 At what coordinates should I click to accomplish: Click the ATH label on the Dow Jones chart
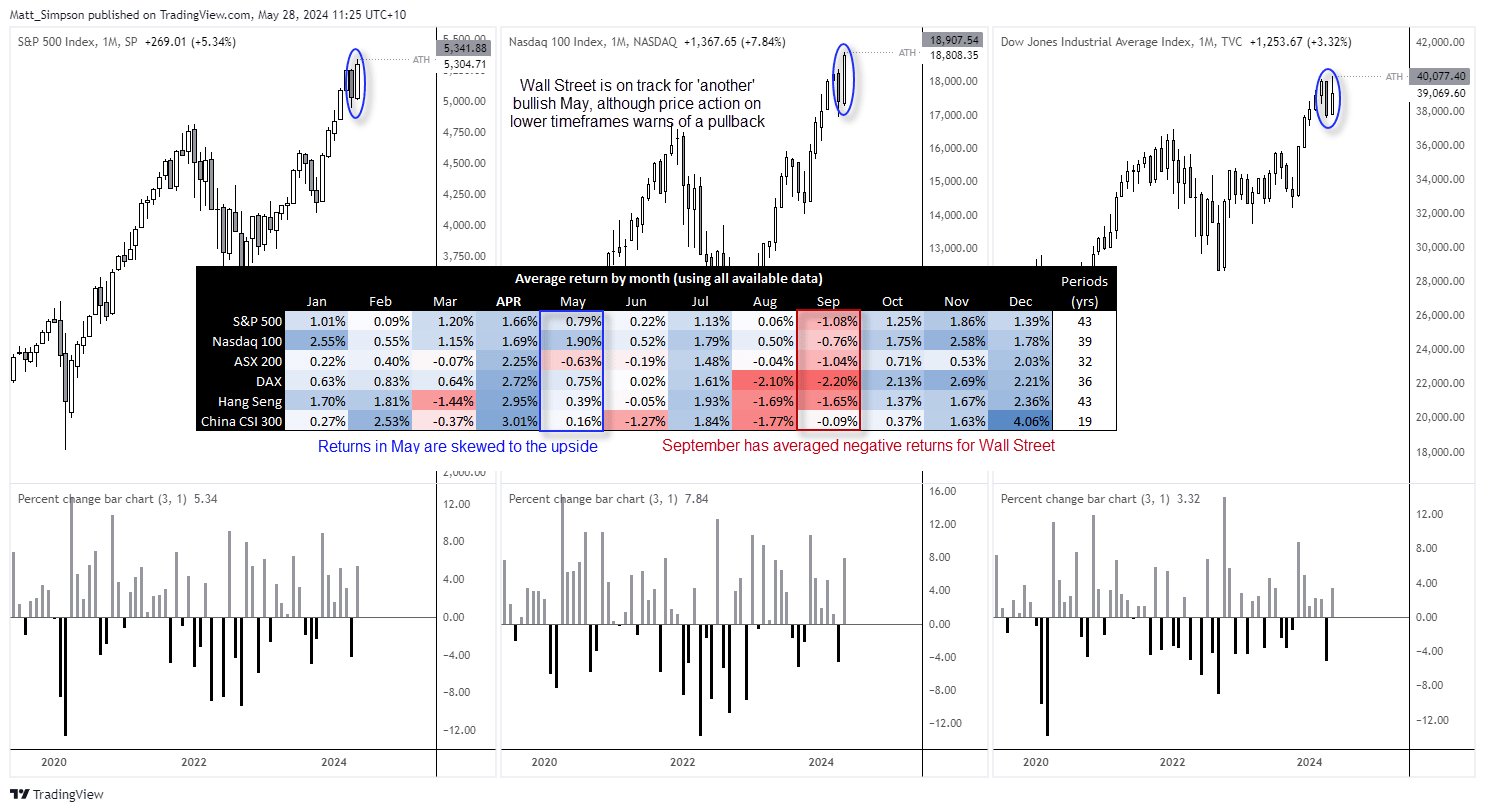pyautogui.click(x=1393, y=76)
